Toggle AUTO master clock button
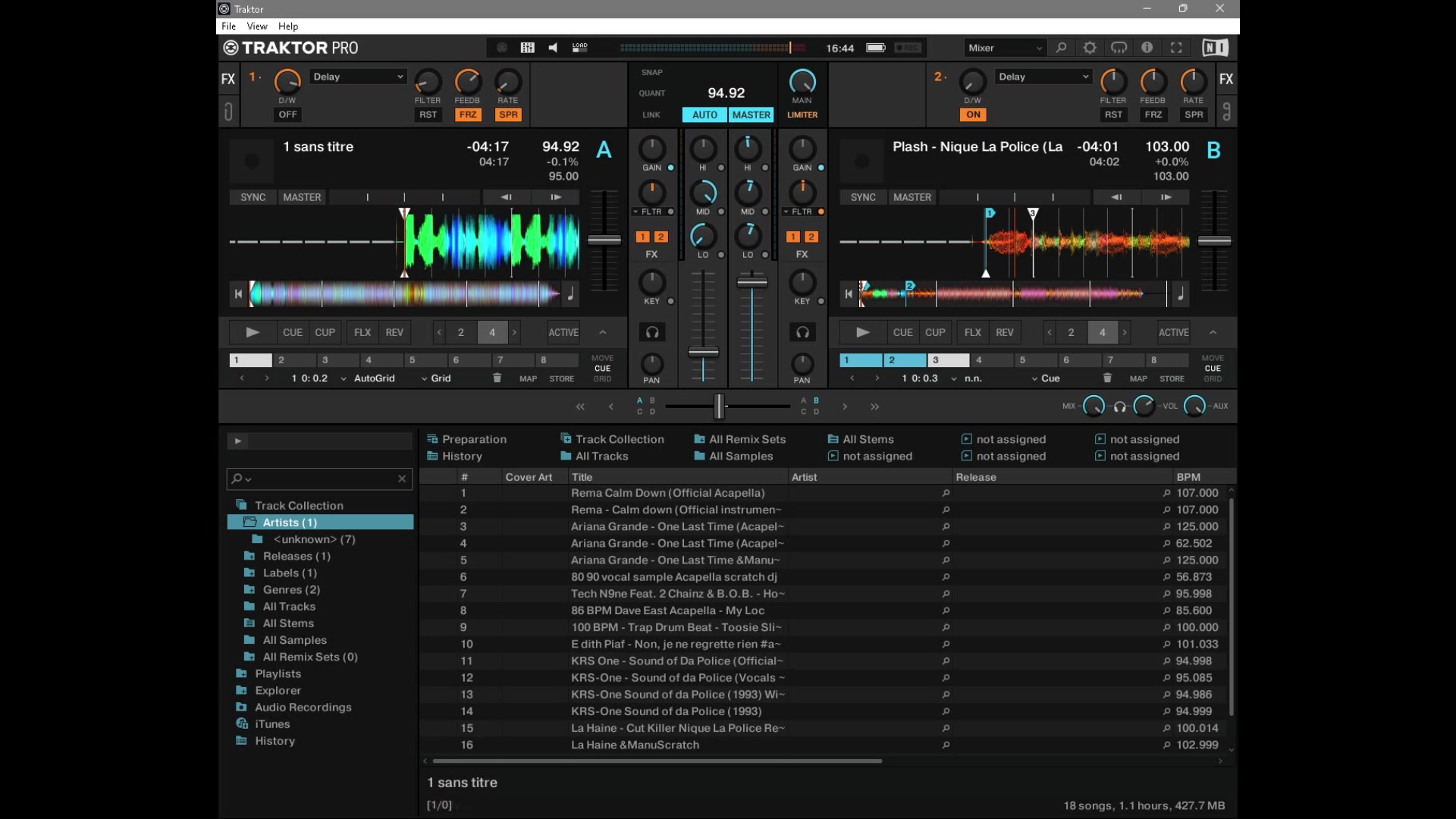The image size is (1456, 819). pyautogui.click(x=704, y=115)
